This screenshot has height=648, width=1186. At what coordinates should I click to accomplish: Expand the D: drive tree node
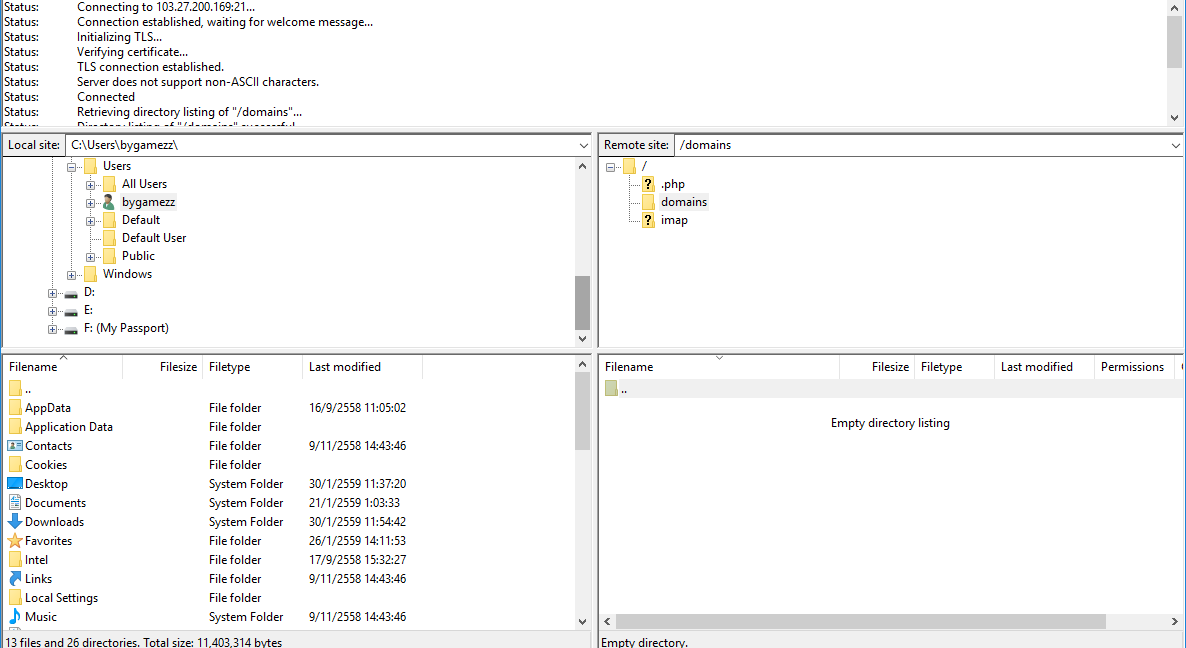[x=53, y=293]
